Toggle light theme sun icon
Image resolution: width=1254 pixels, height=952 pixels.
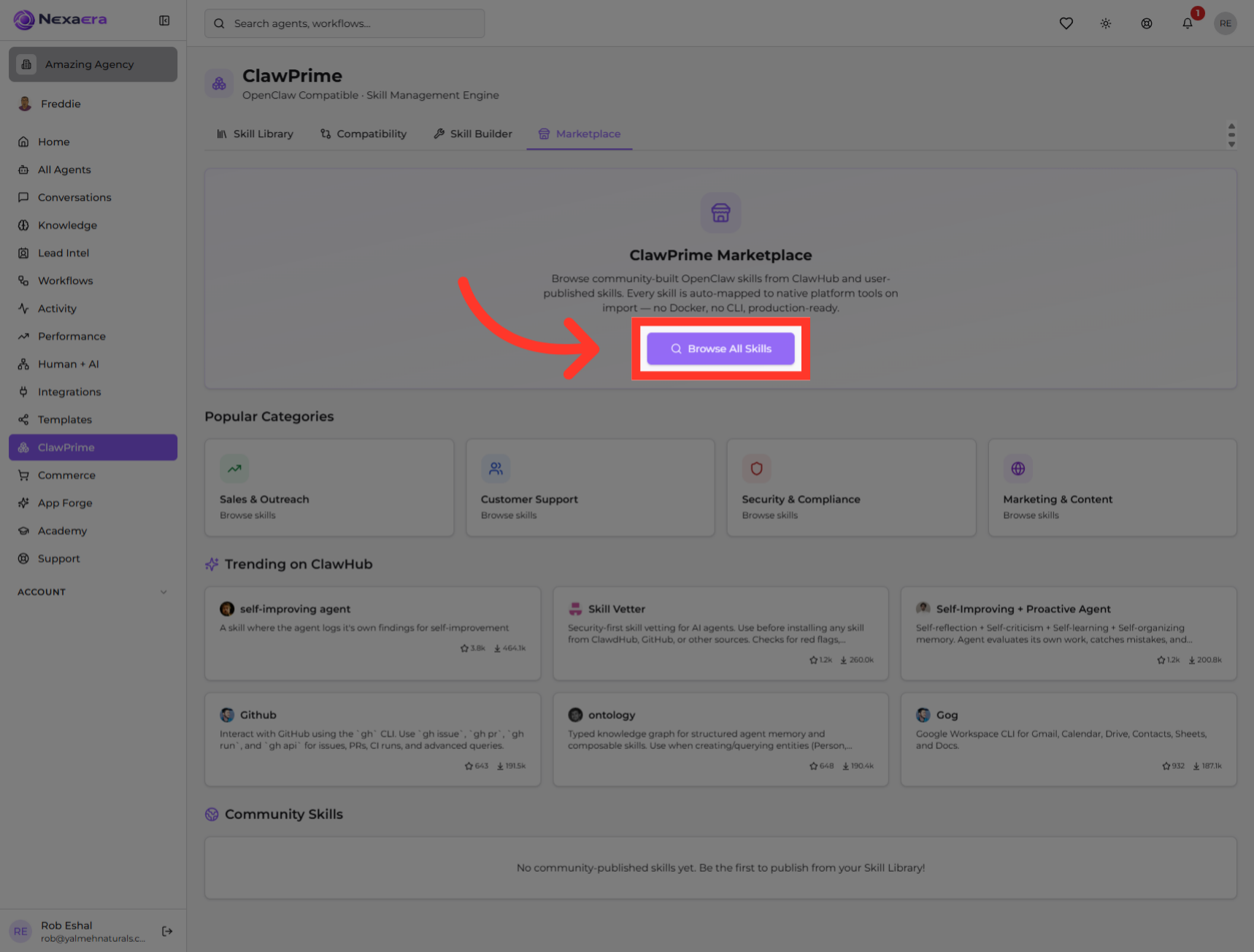tap(1106, 23)
